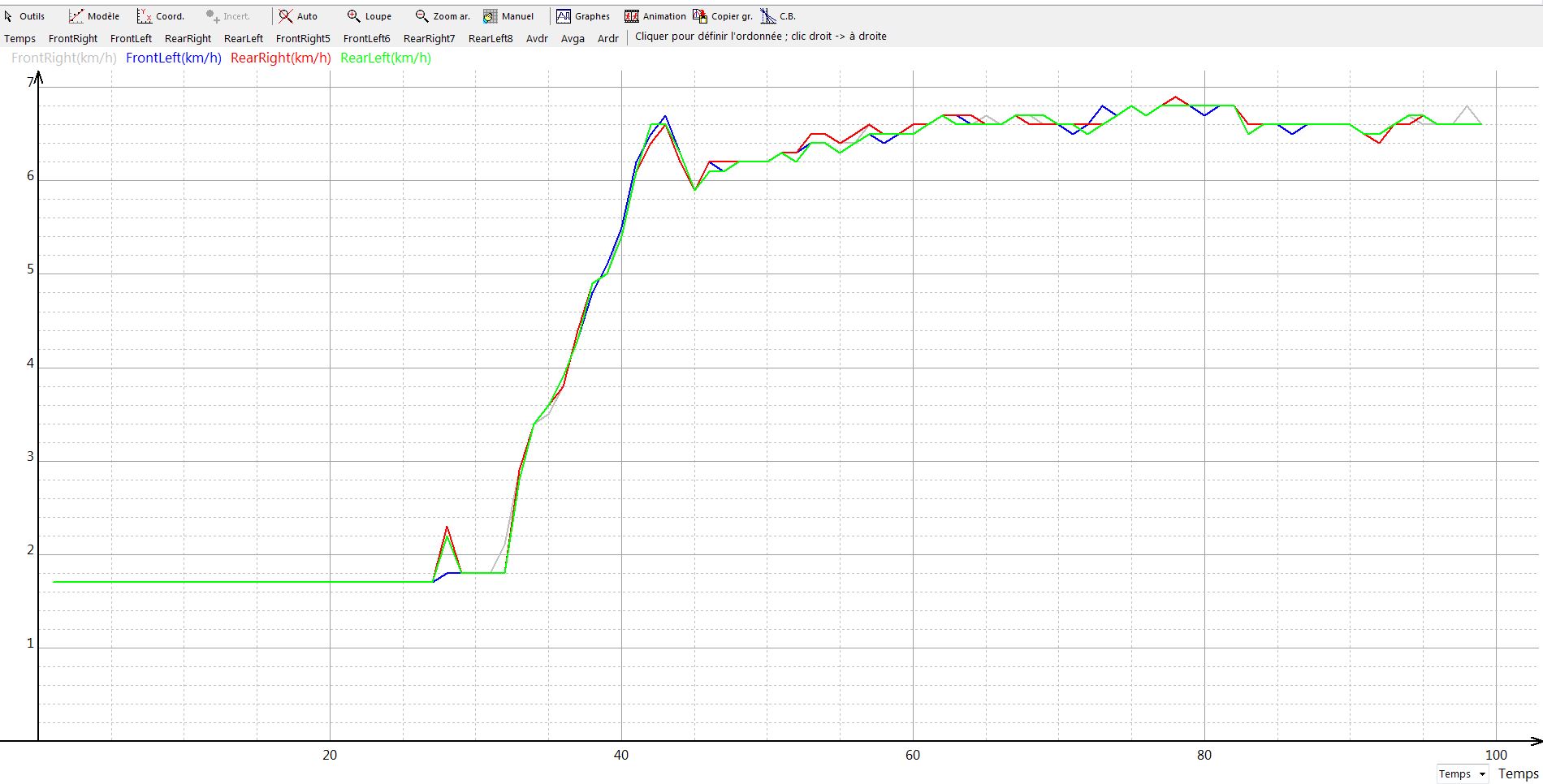Open the Temps abscissa dropdown
The width and height of the screenshot is (1543, 784).
[1462, 774]
